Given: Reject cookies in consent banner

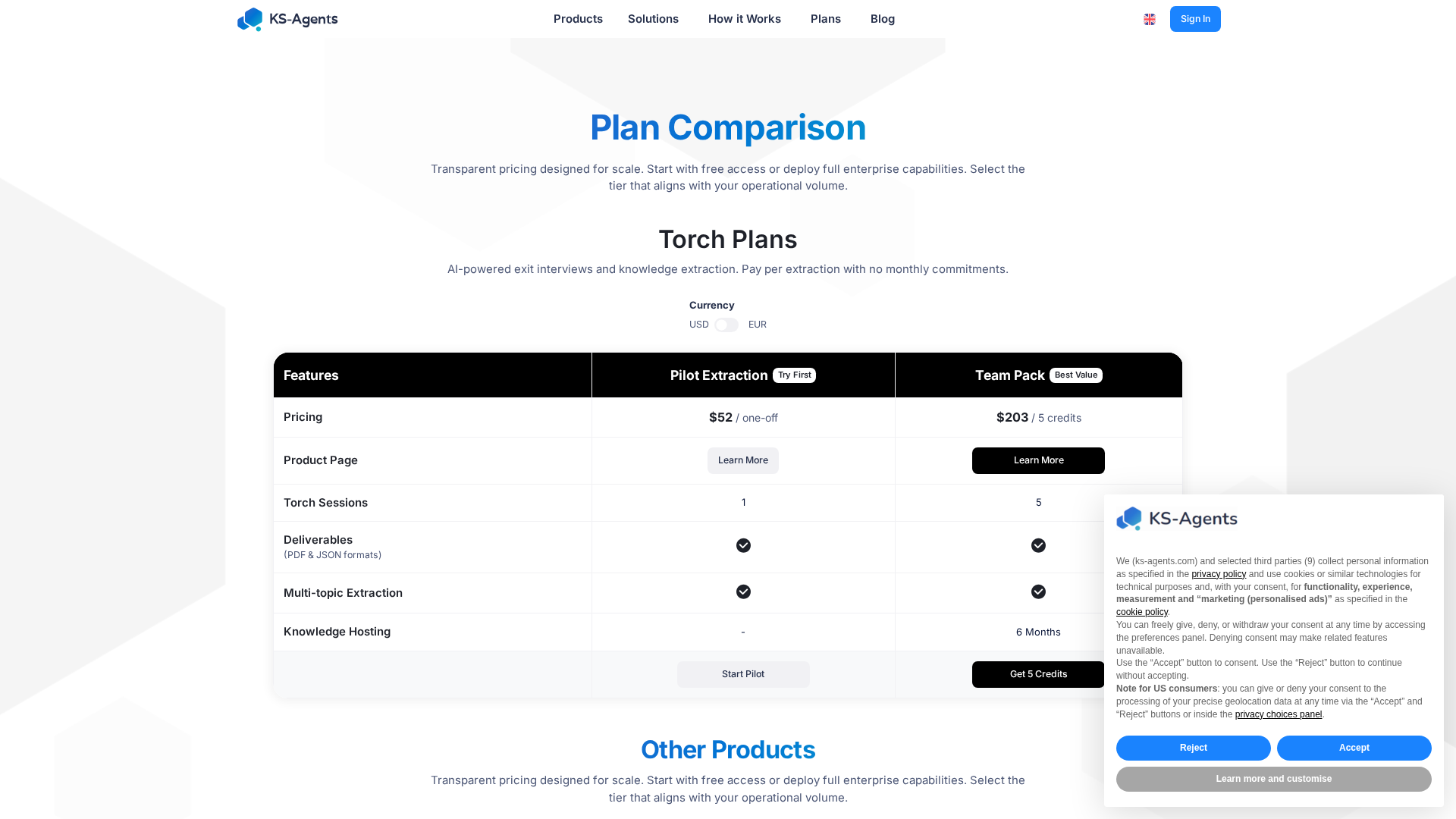Looking at the screenshot, I should click(1193, 748).
